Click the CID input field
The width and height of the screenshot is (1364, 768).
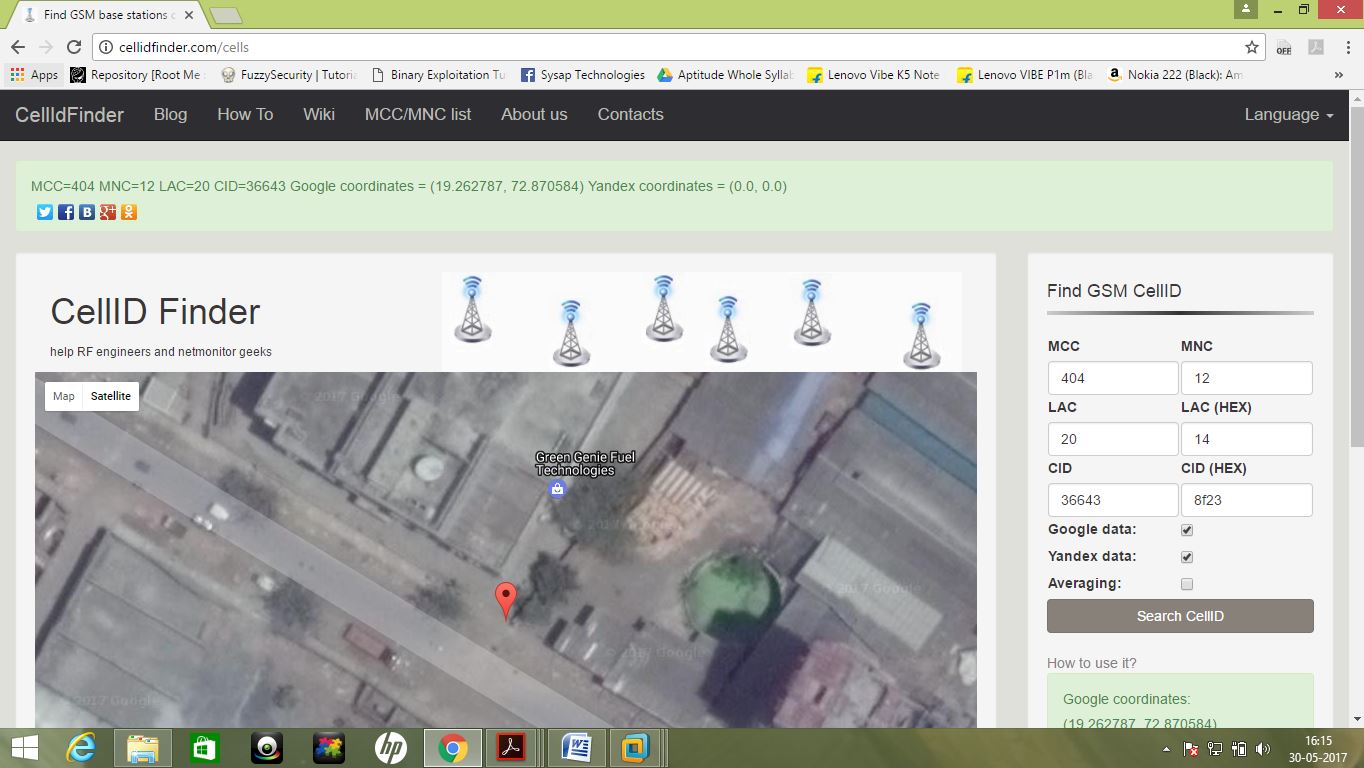pyautogui.click(x=1113, y=500)
